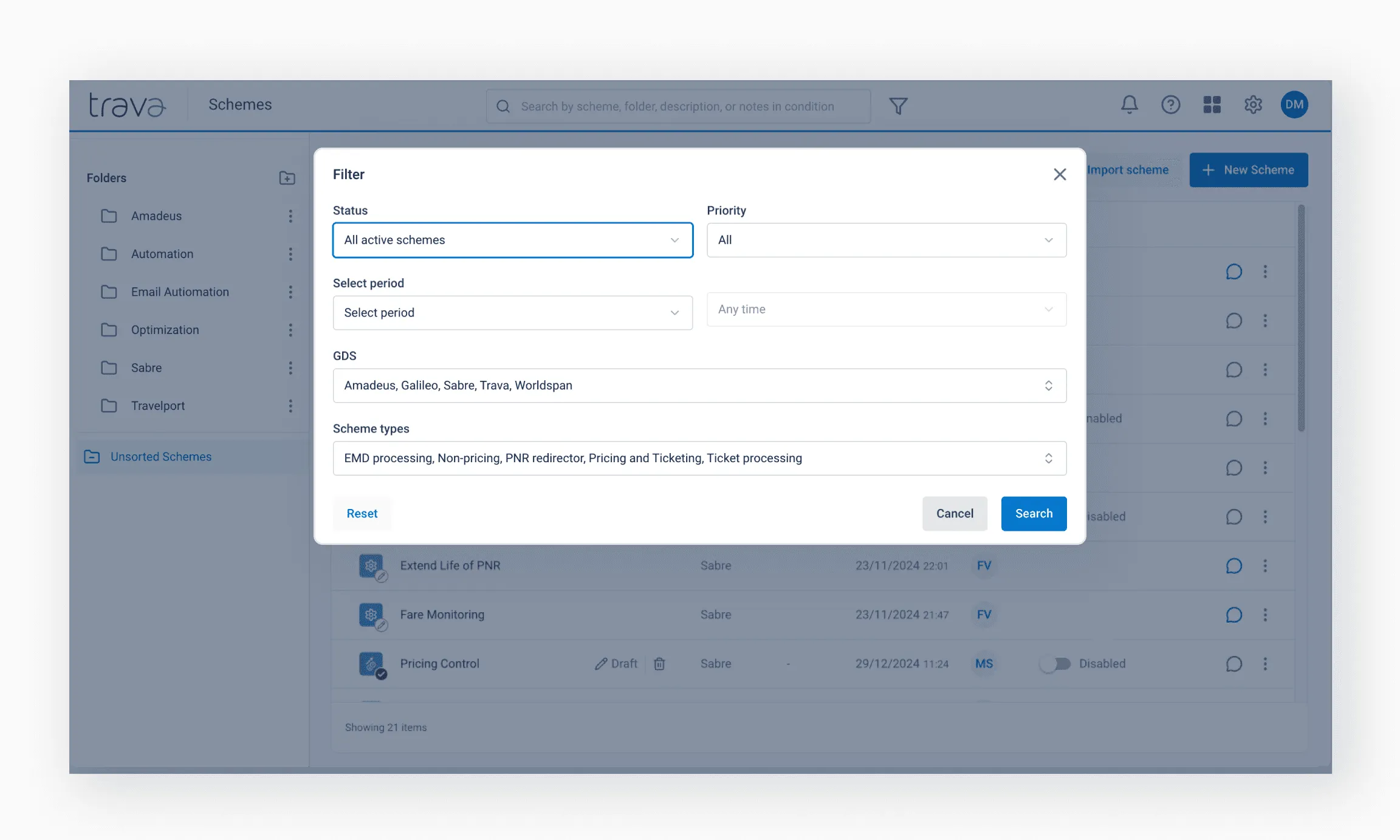
Task: Open the Priority dropdown
Action: (x=887, y=240)
